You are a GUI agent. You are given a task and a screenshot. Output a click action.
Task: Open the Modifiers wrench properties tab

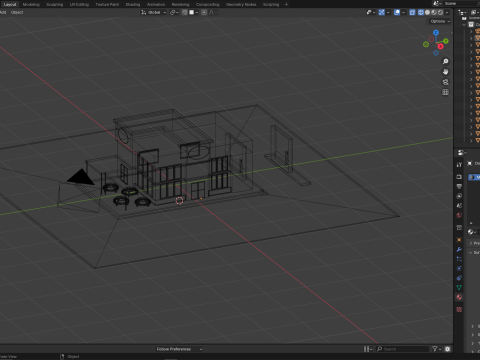[459, 249]
